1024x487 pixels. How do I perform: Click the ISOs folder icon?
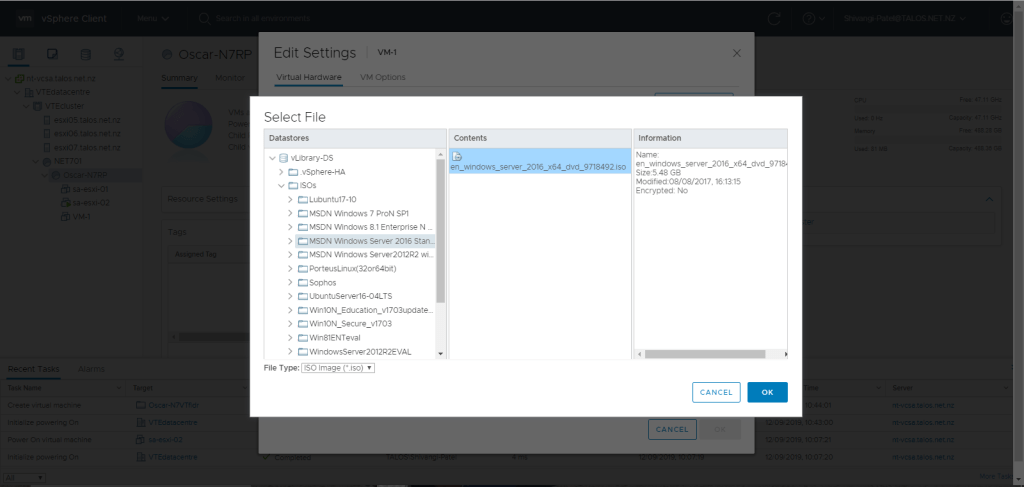tap(293, 185)
